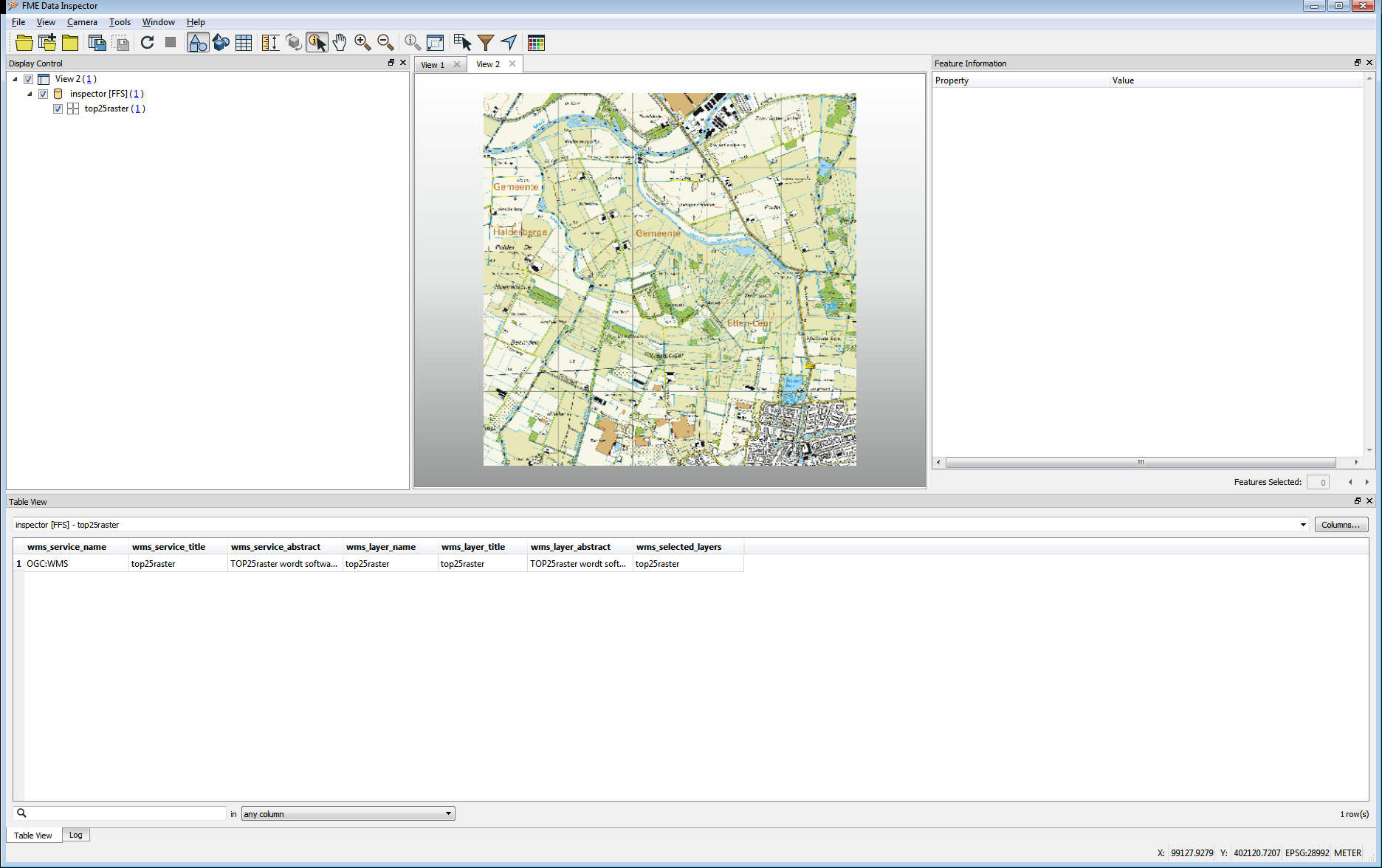Click the Measure Distances ruler icon
The image size is (1382, 868).
pos(270,43)
